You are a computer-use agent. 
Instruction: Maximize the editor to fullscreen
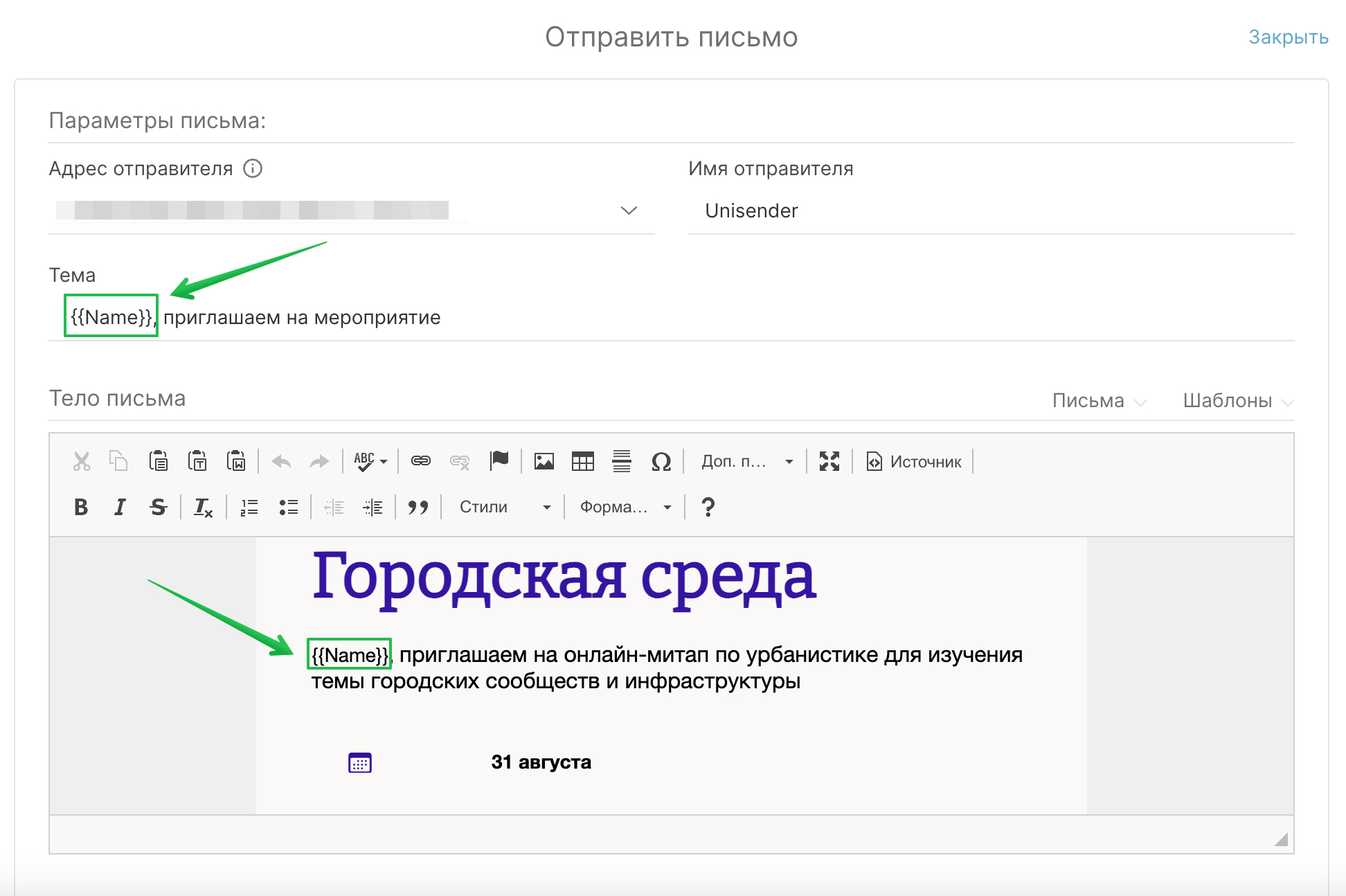coord(829,461)
